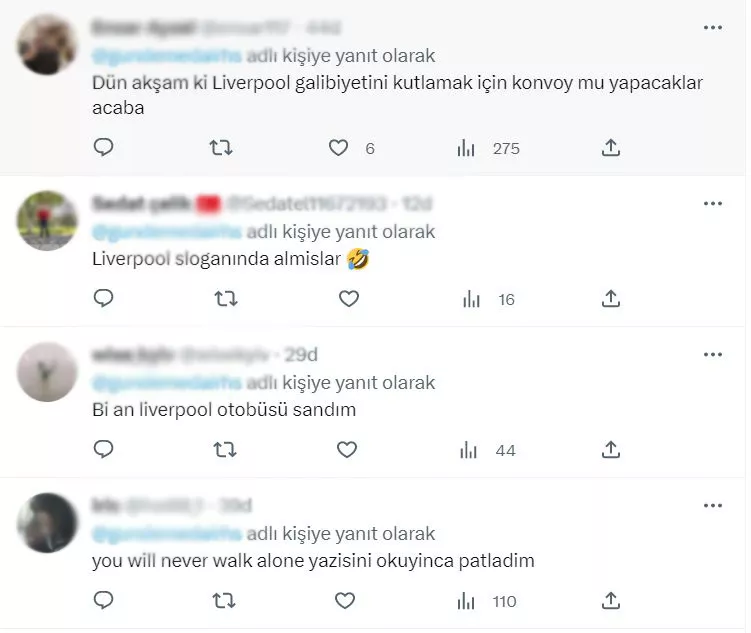Open more options on 'sloganında almislar' tweet
751x633 pixels.
[713, 203]
